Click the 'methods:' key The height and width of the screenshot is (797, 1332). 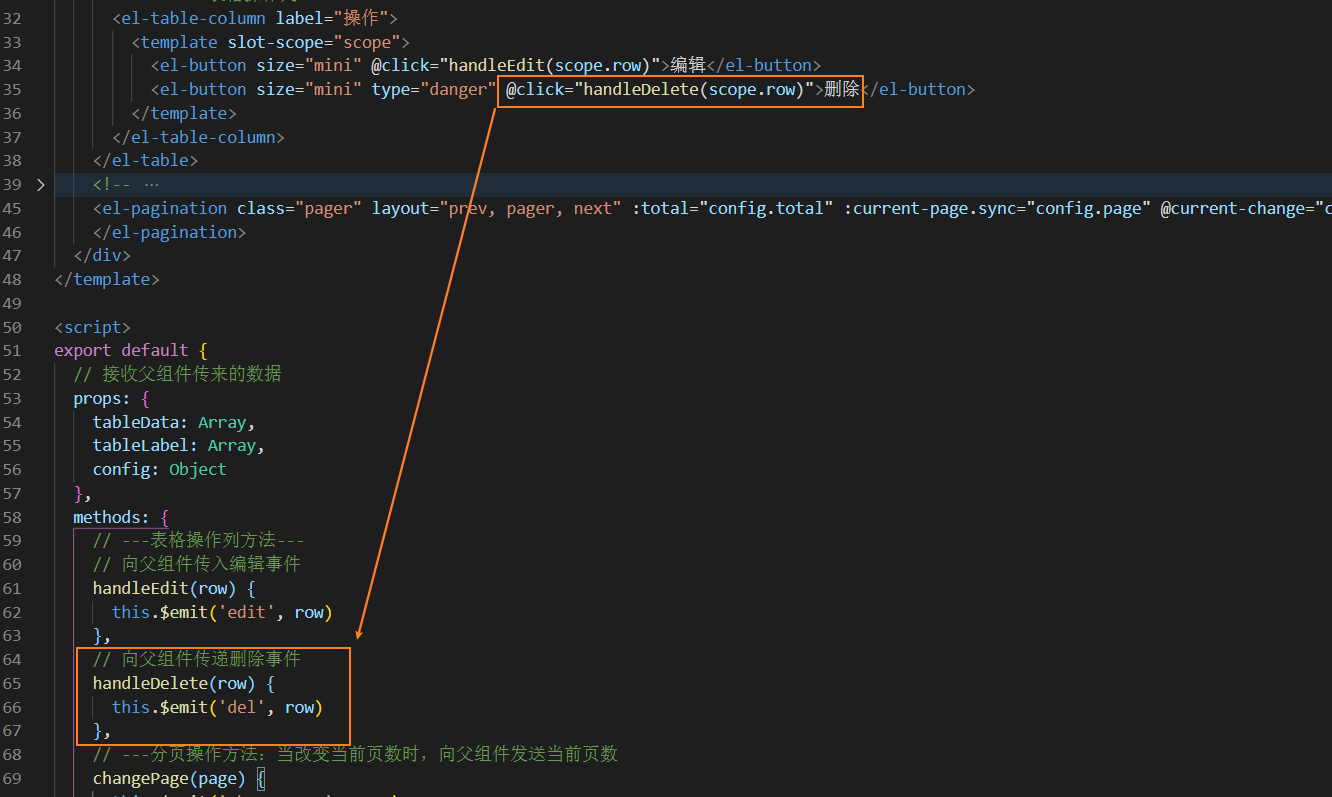(x=112, y=517)
